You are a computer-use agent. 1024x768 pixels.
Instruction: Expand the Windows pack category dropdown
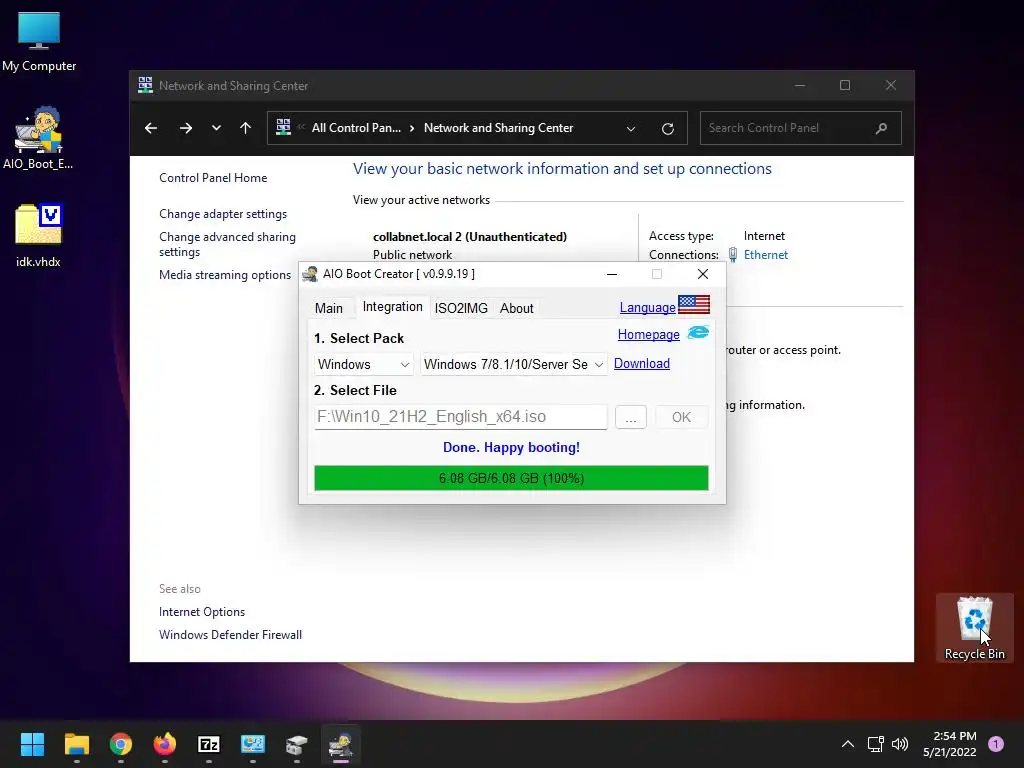click(x=363, y=364)
